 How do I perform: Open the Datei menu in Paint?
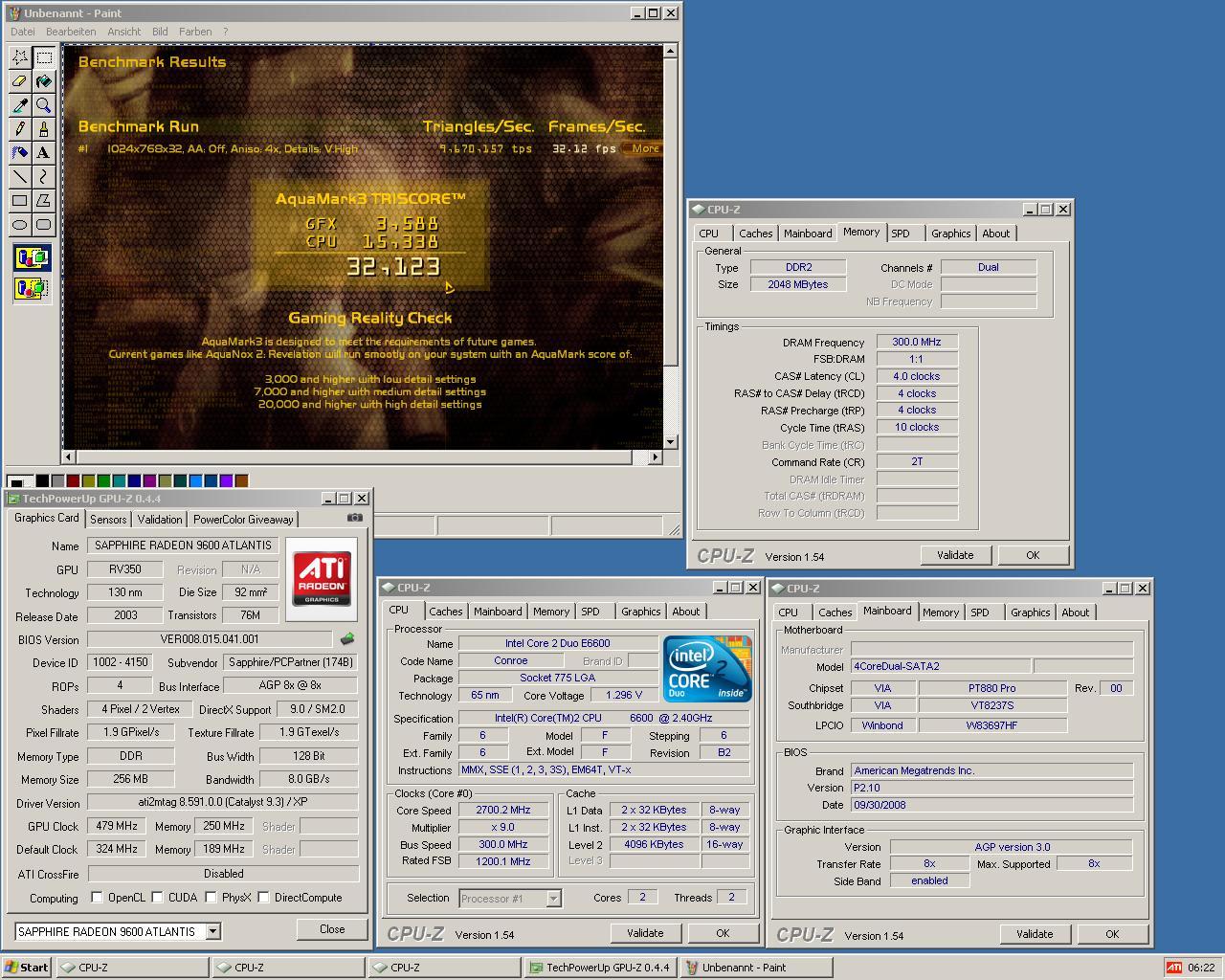22,32
